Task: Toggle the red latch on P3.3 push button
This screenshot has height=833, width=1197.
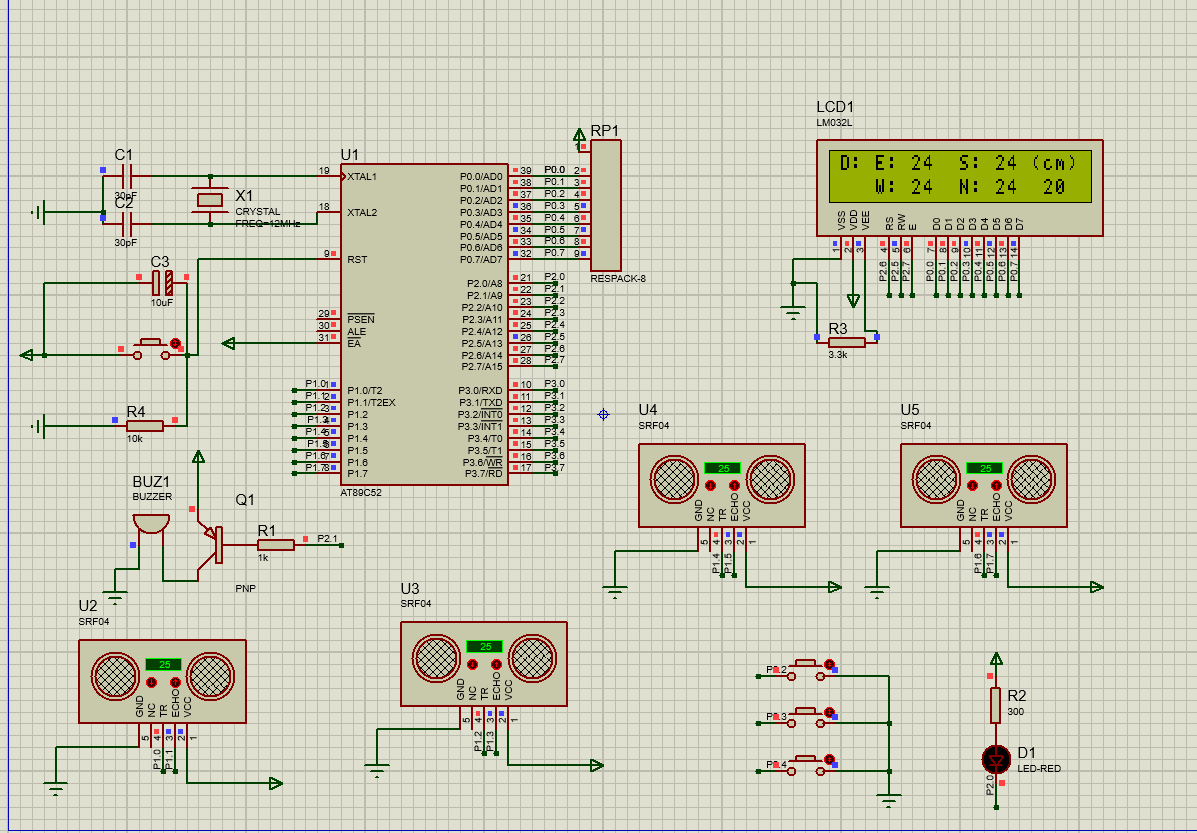Action: coord(829,712)
